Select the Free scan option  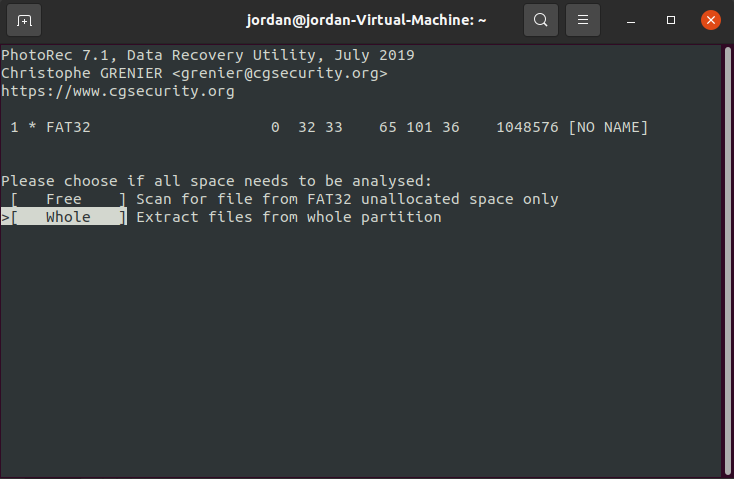(x=68, y=199)
